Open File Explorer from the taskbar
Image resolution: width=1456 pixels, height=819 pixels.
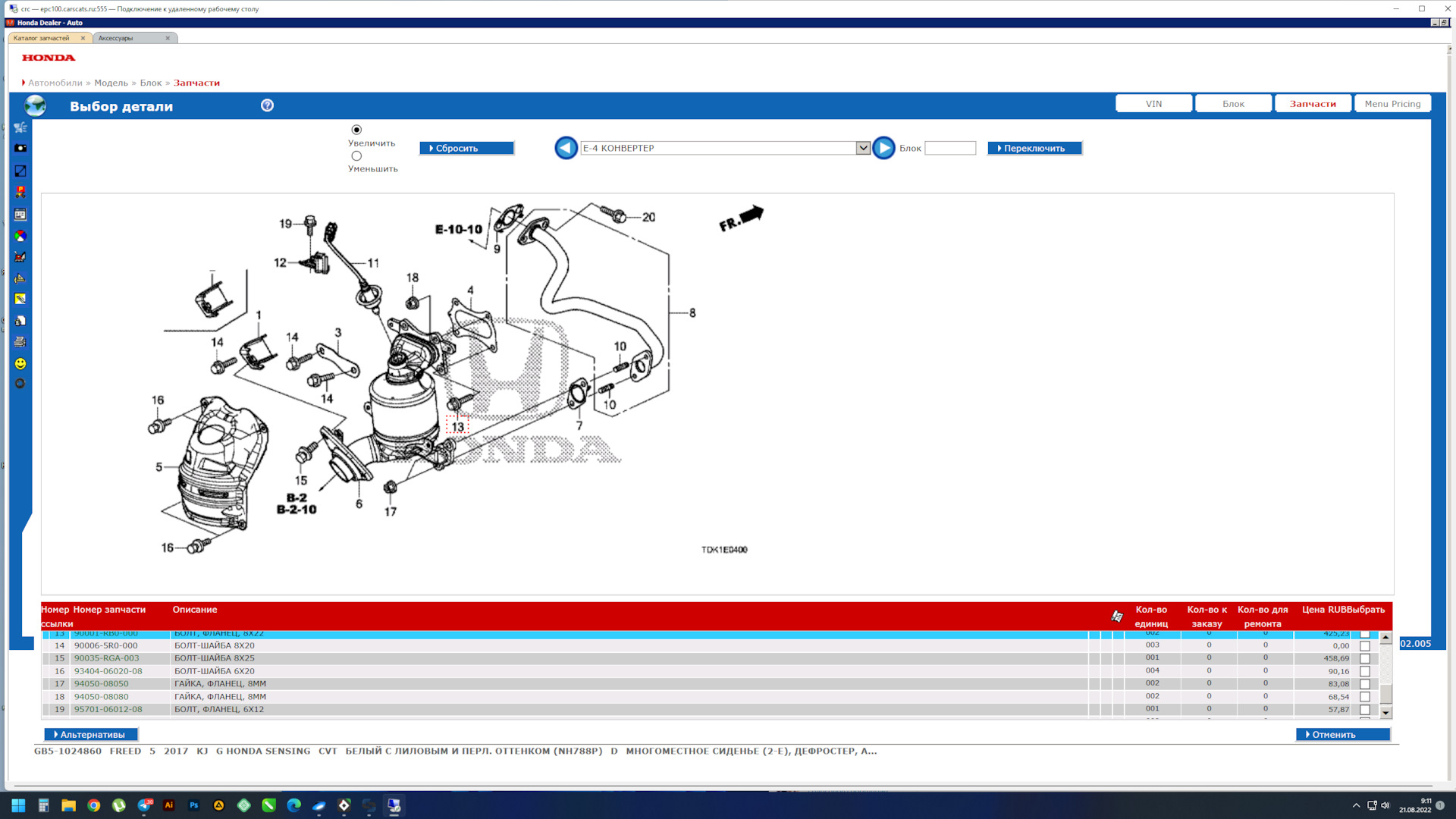tap(69, 805)
